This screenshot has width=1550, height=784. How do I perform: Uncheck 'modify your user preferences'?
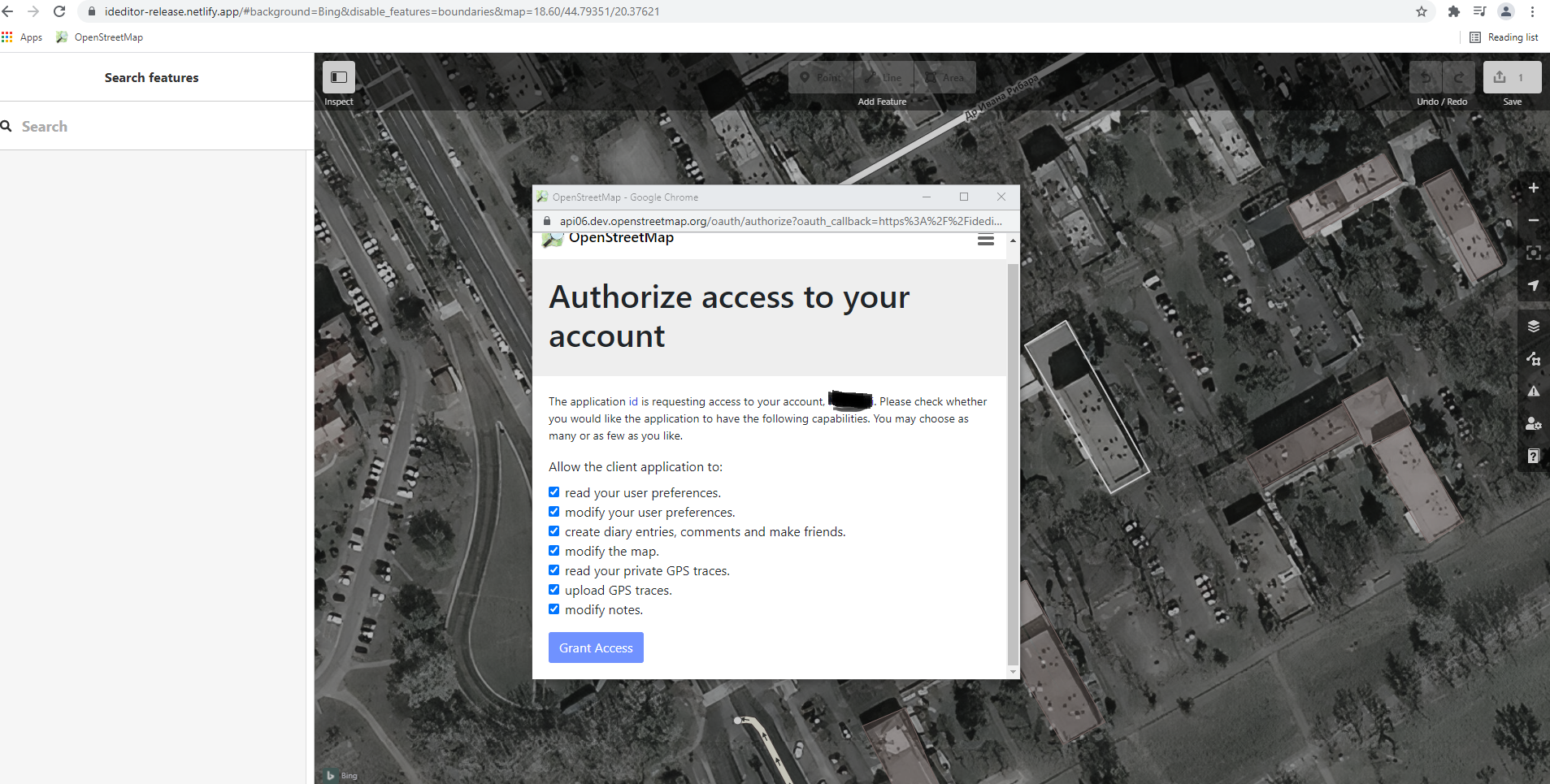[554, 512]
